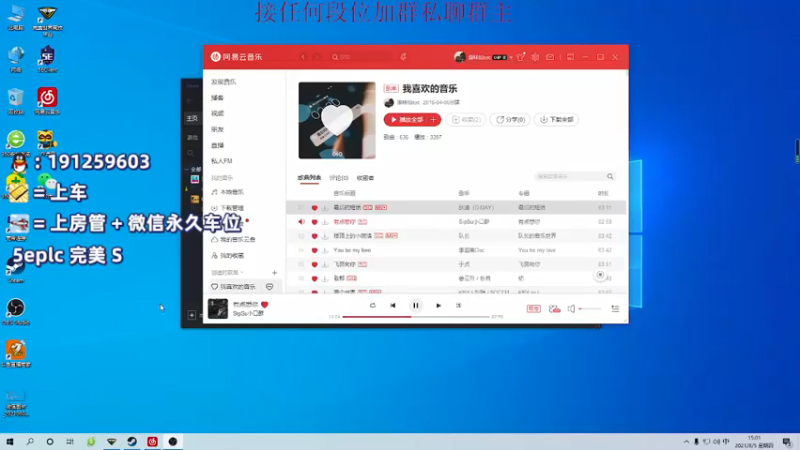Create new playlist with plus icon

(x=274, y=273)
